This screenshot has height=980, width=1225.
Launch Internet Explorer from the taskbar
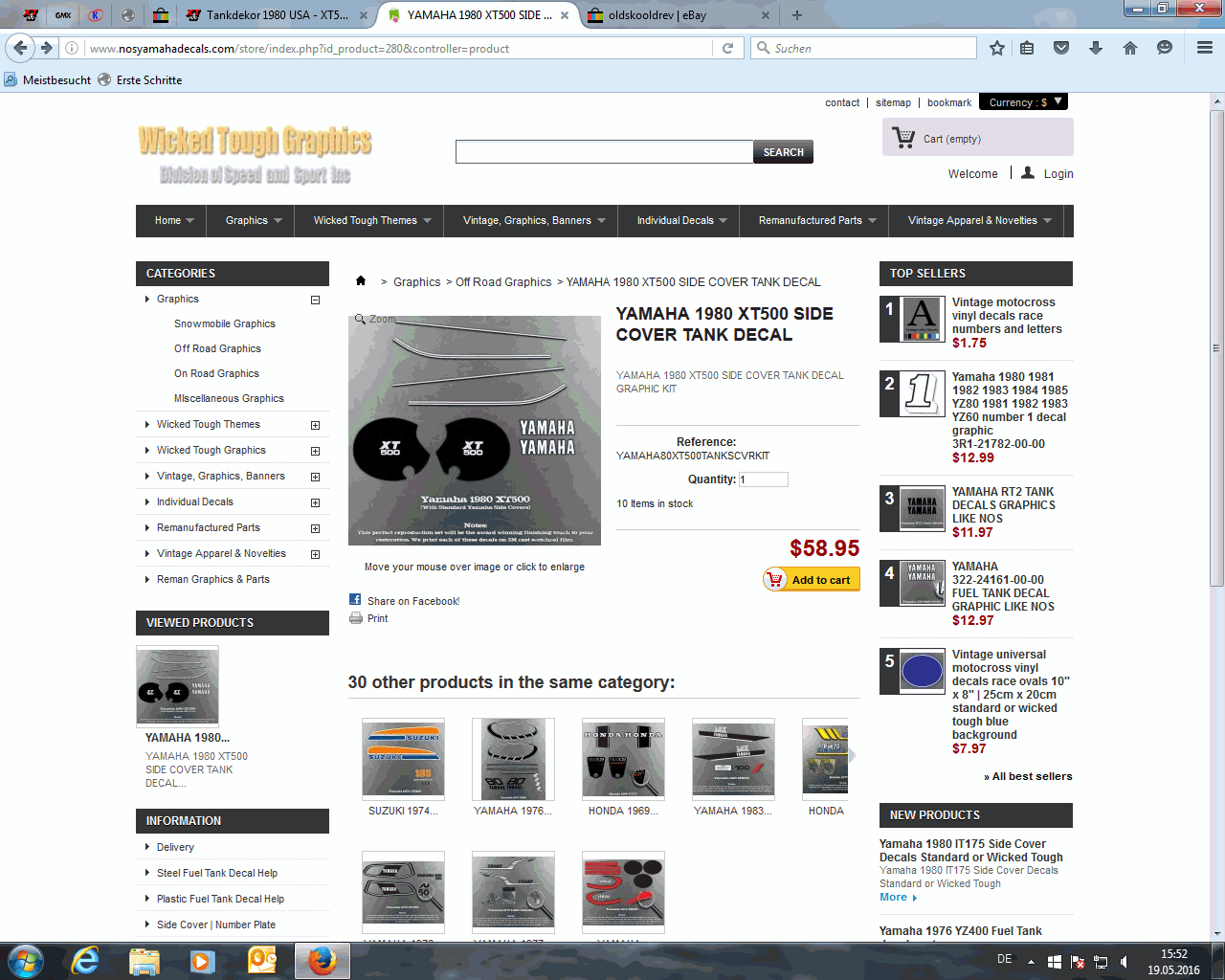(85, 960)
